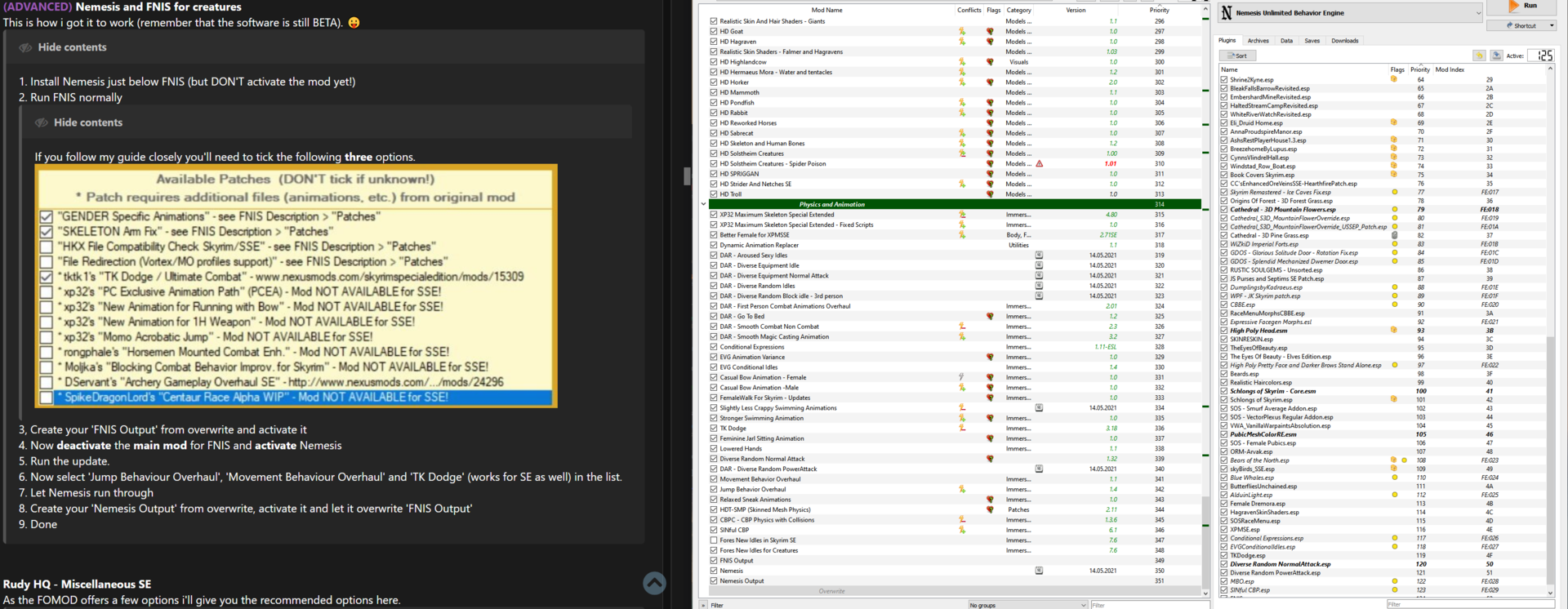1568x609 pixels.
Task: Sort mod list by Conflicts column header
Action: pyautogui.click(x=969, y=10)
